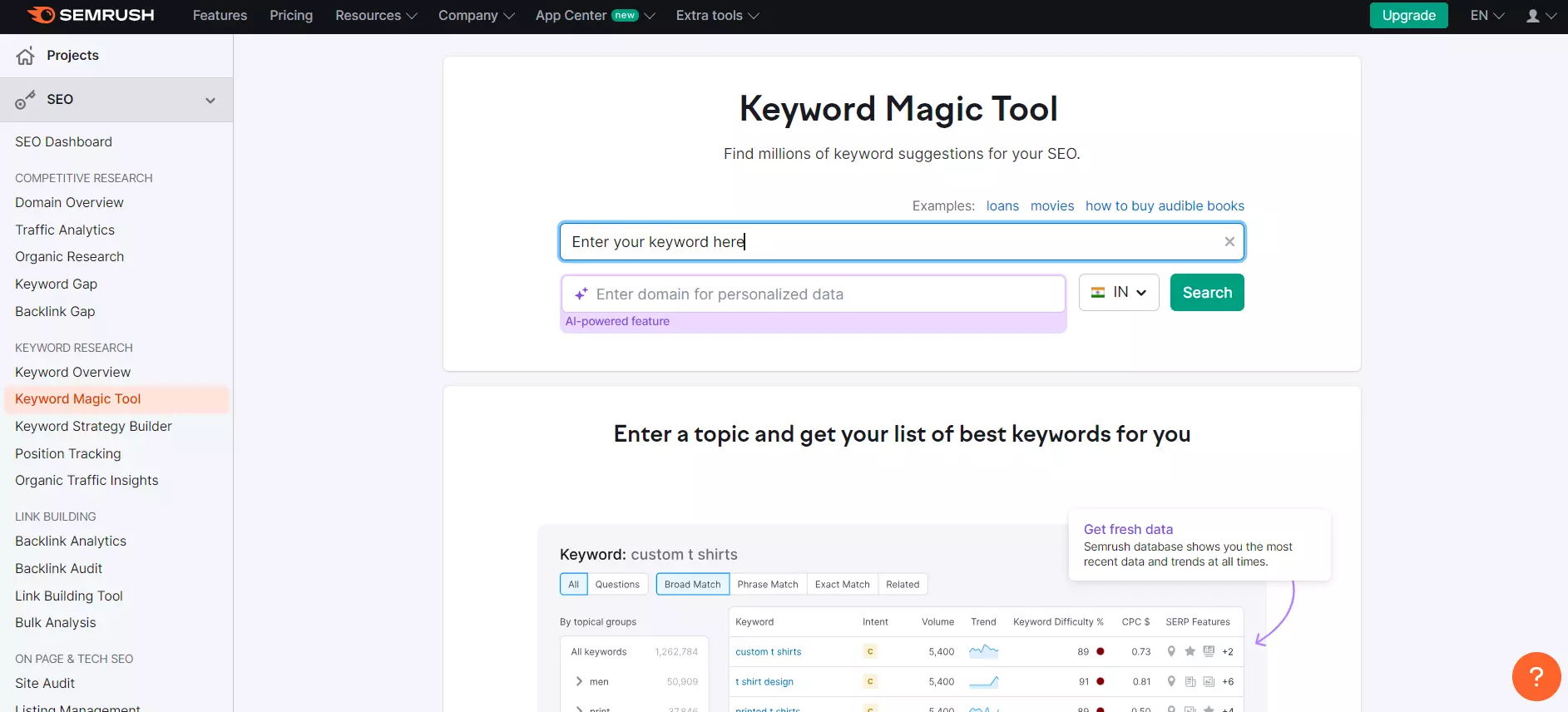The width and height of the screenshot is (1568, 712).
Task: Click the trend sparkline for custom t shirts
Action: tap(984, 651)
